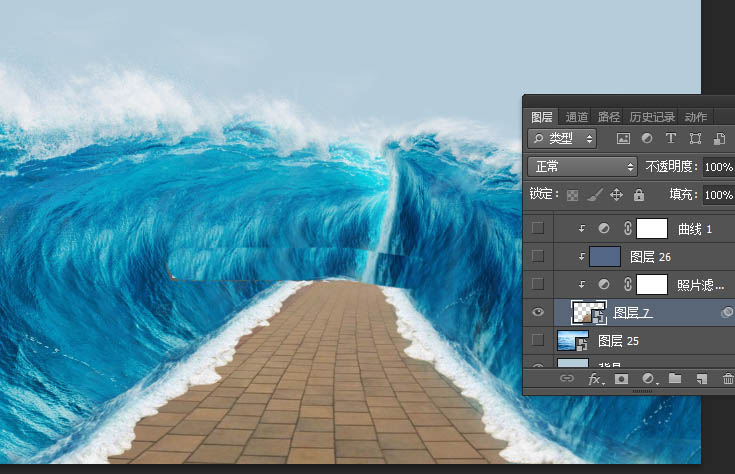
Task: Open the 正常 blend mode dropdown
Action: (x=582, y=166)
